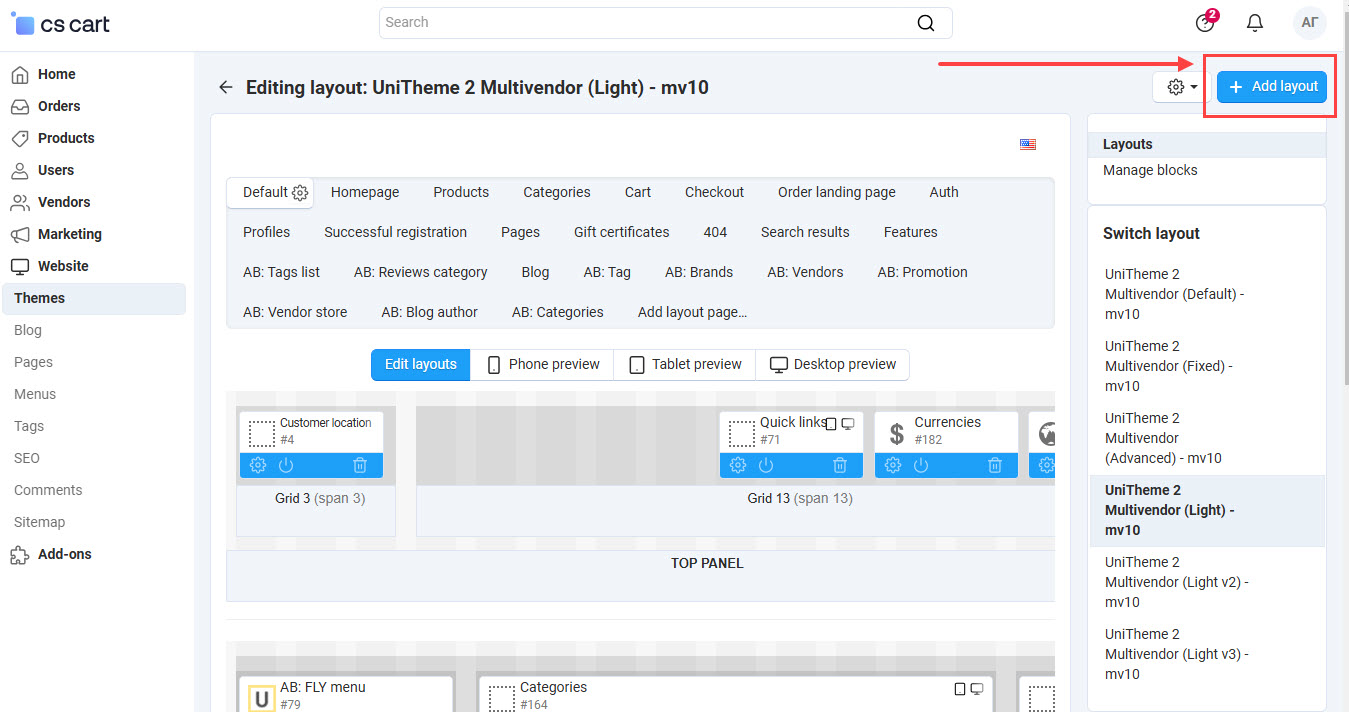
Task: Open the notifications bell
Action: (x=1254, y=23)
